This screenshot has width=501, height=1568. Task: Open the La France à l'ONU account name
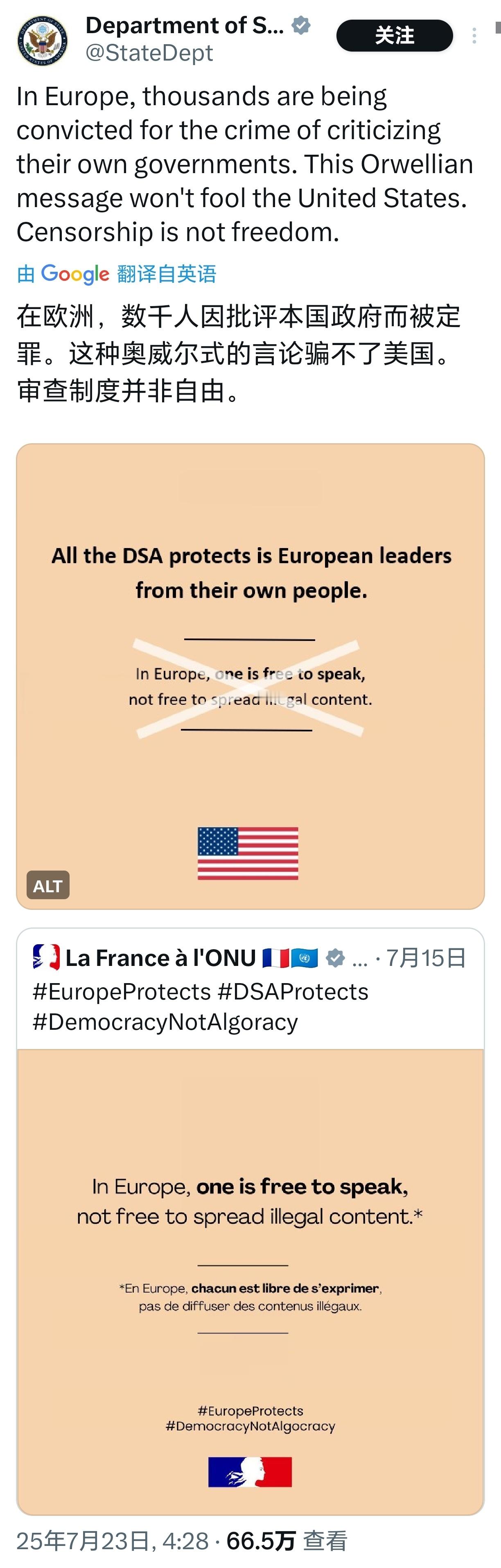click(x=161, y=958)
